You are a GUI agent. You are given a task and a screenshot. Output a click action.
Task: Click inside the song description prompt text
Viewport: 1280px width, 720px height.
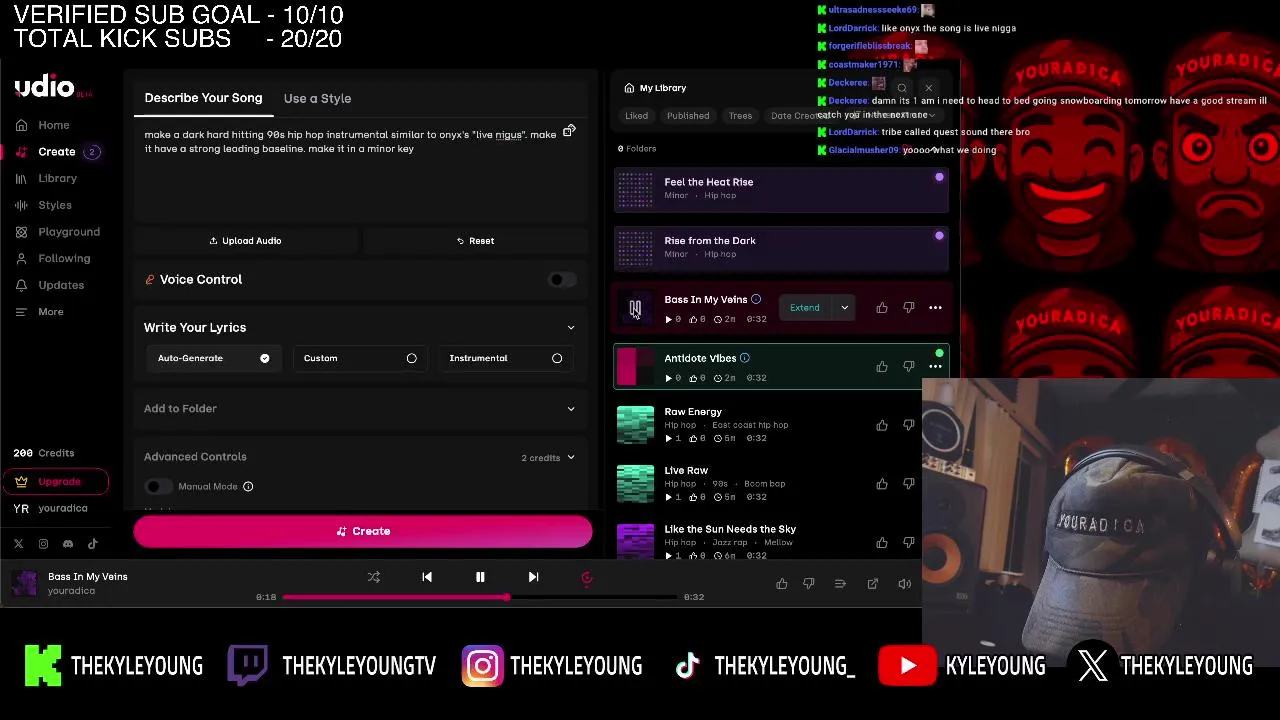pos(350,141)
